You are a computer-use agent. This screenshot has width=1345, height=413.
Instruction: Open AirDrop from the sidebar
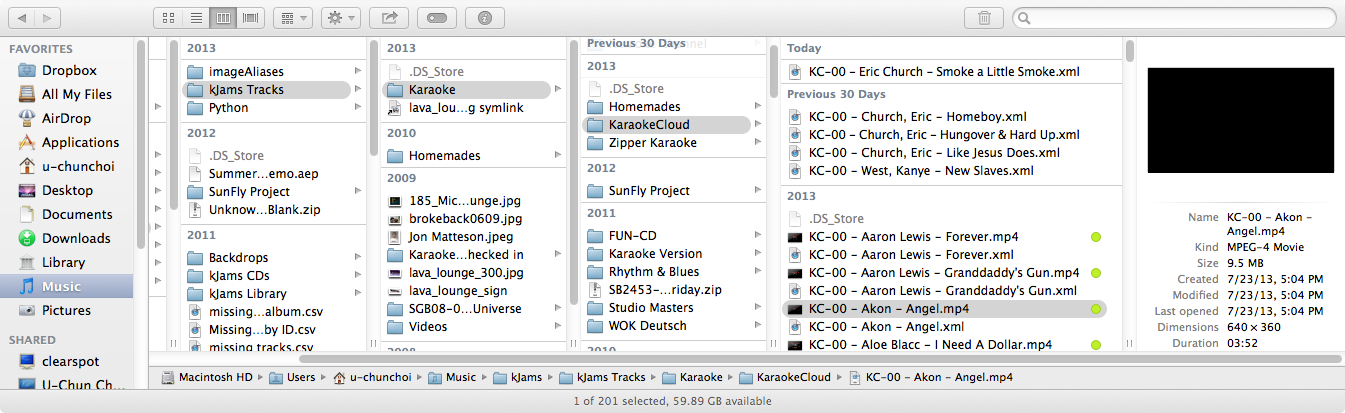[x=66, y=118]
